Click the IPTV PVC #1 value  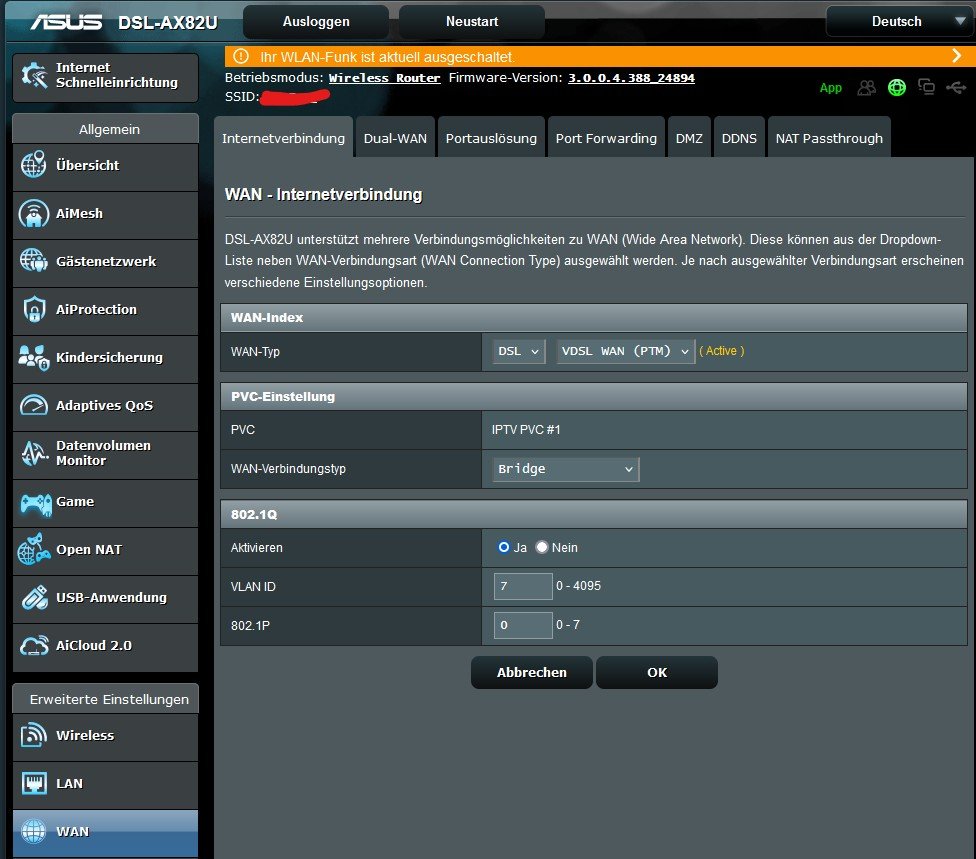coord(526,430)
